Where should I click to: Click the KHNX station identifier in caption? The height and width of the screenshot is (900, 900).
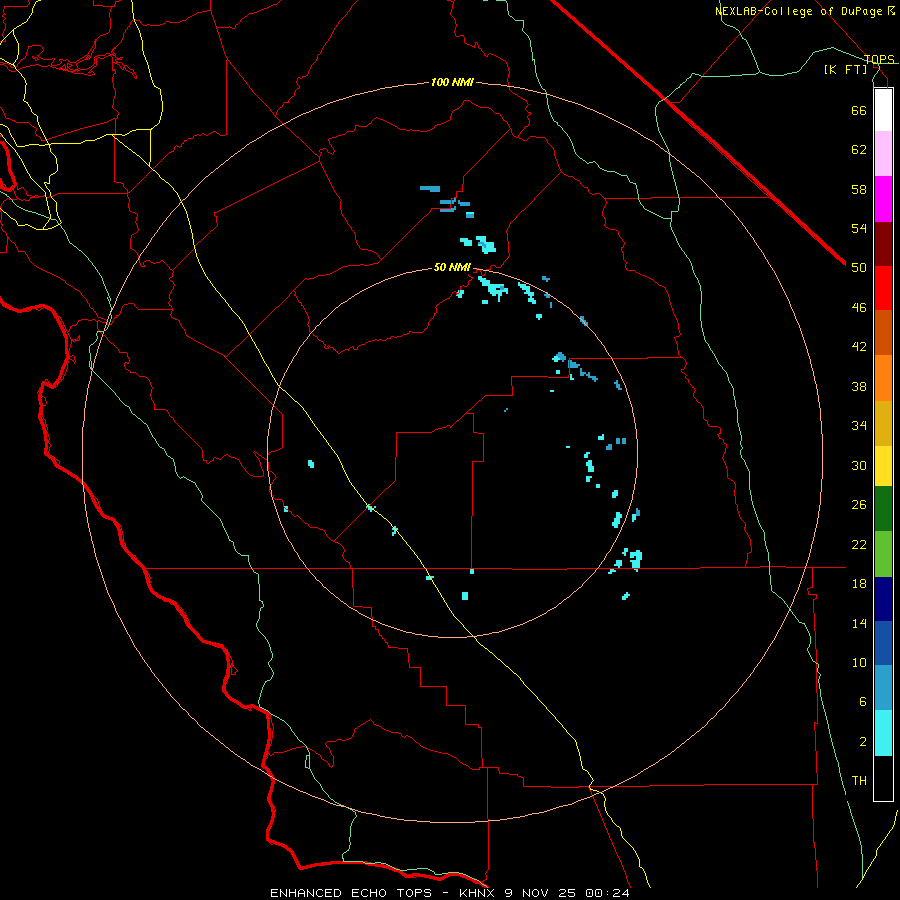(x=479, y=893)
